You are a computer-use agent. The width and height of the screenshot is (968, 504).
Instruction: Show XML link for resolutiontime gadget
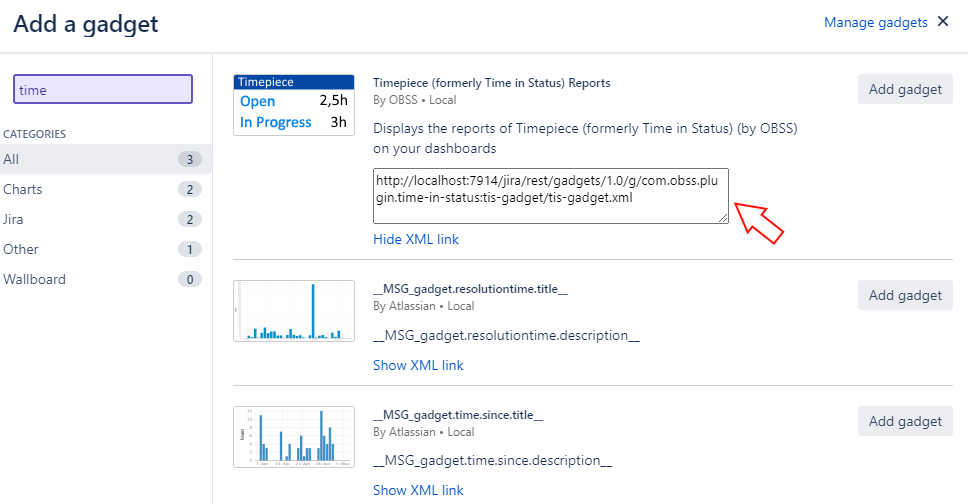(x=418, y=365)
